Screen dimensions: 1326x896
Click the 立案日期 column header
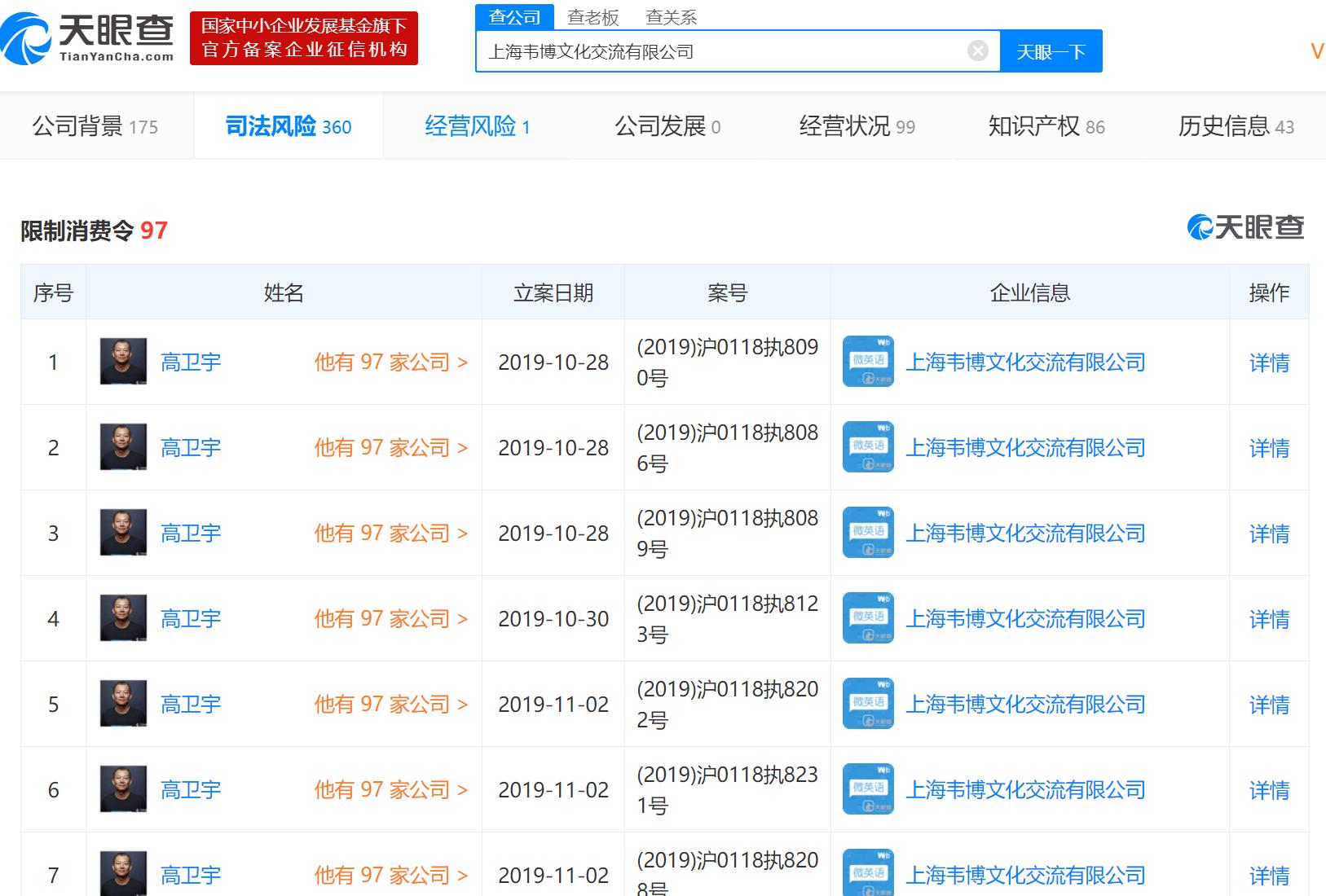point(553,292)
